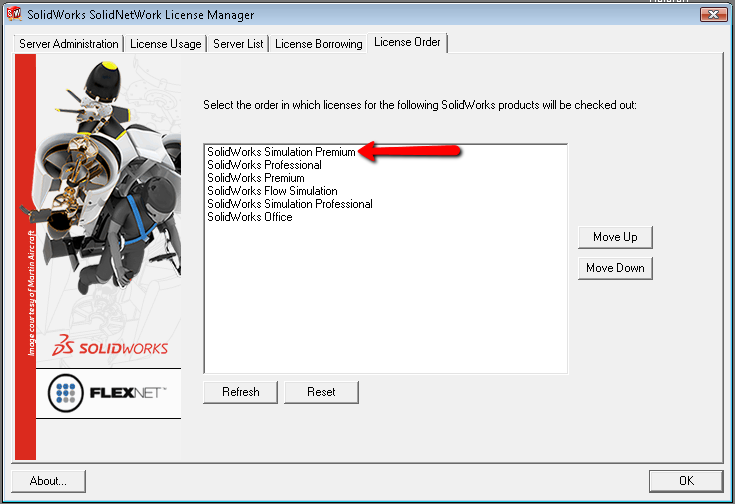Image resolution: width=735 pixels, height=504 pixels.
Task: Refresh the license order list
Action: (240, 392)
